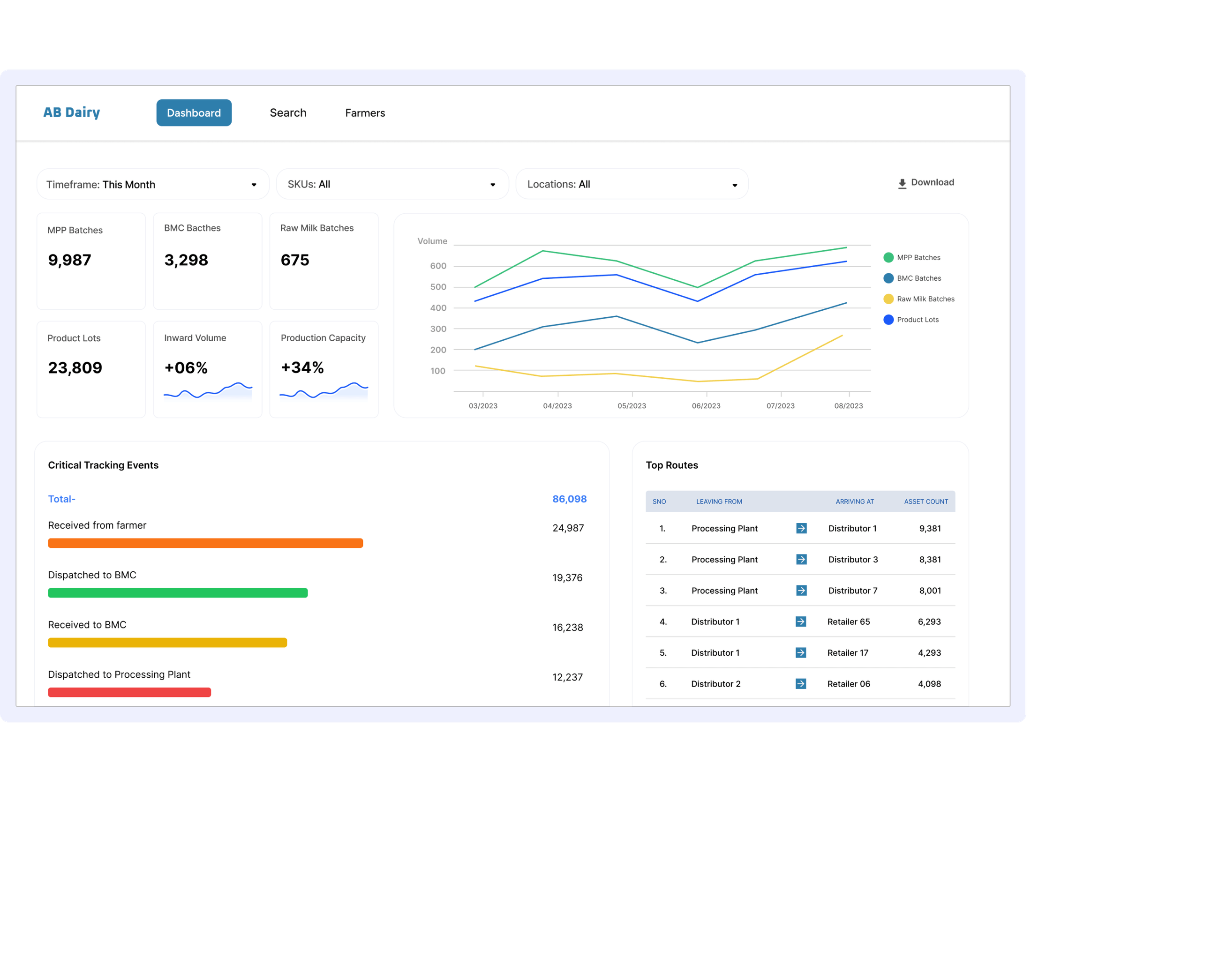This screenshot has width=1219, height=980.
Task: Toggle Raw Milk Batches legend series
Action: [888, 299]
